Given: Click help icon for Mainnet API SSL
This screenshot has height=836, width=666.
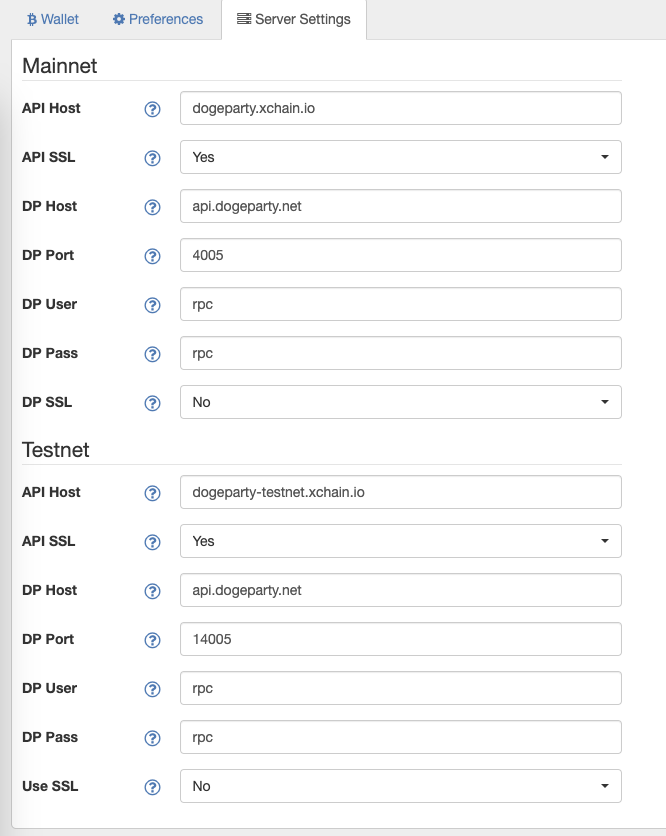Looking at the screenshot, I should point(153,158).
